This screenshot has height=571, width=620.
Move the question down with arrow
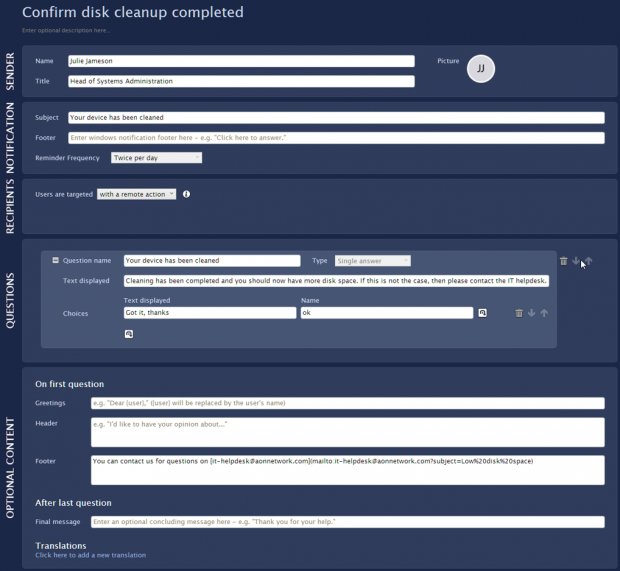(x=576, y=261)
